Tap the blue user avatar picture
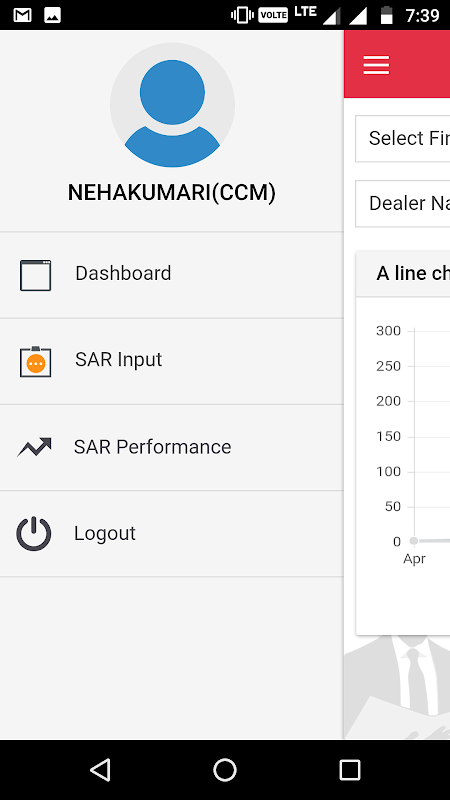 coord(172,105)
